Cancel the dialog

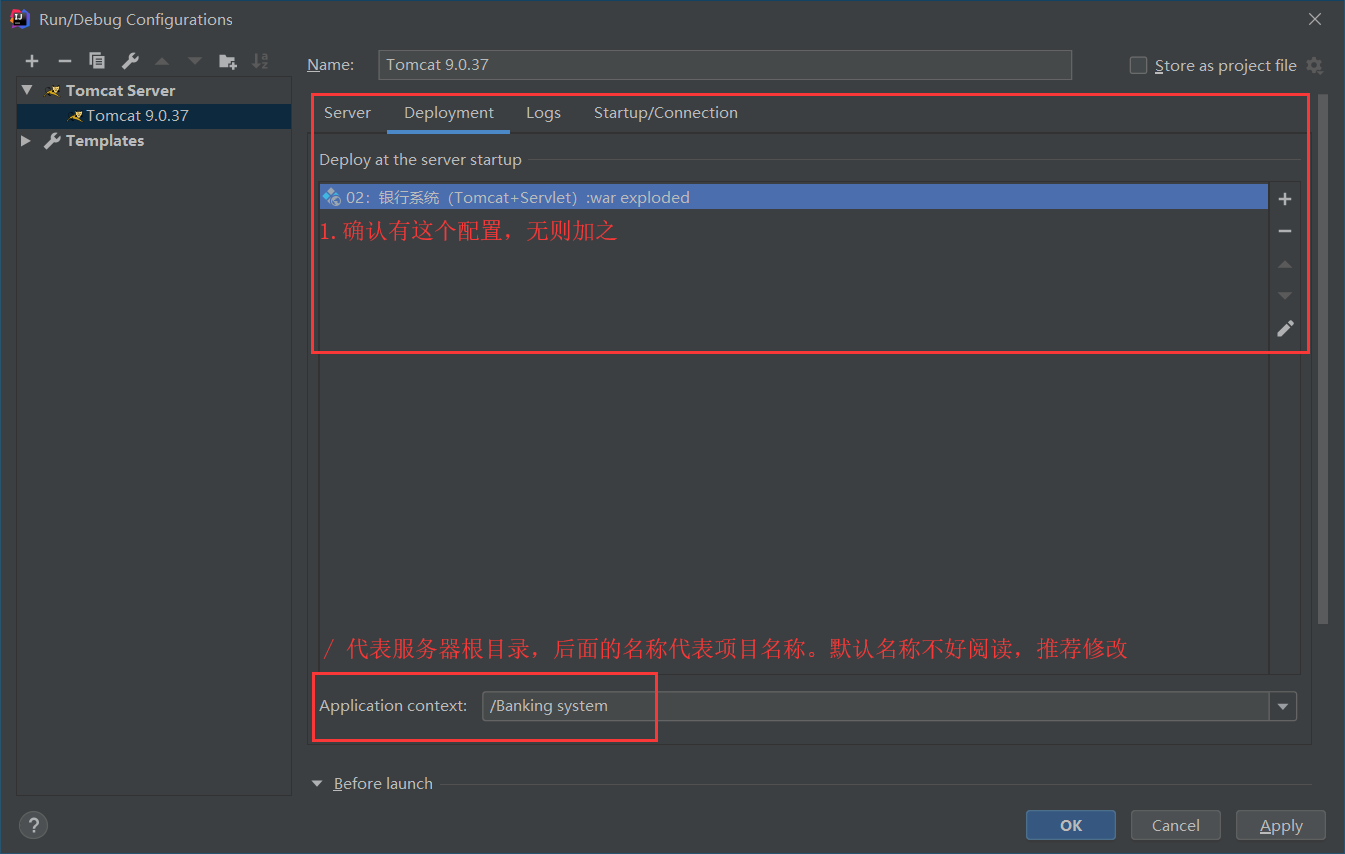(x=1176, y=825)
